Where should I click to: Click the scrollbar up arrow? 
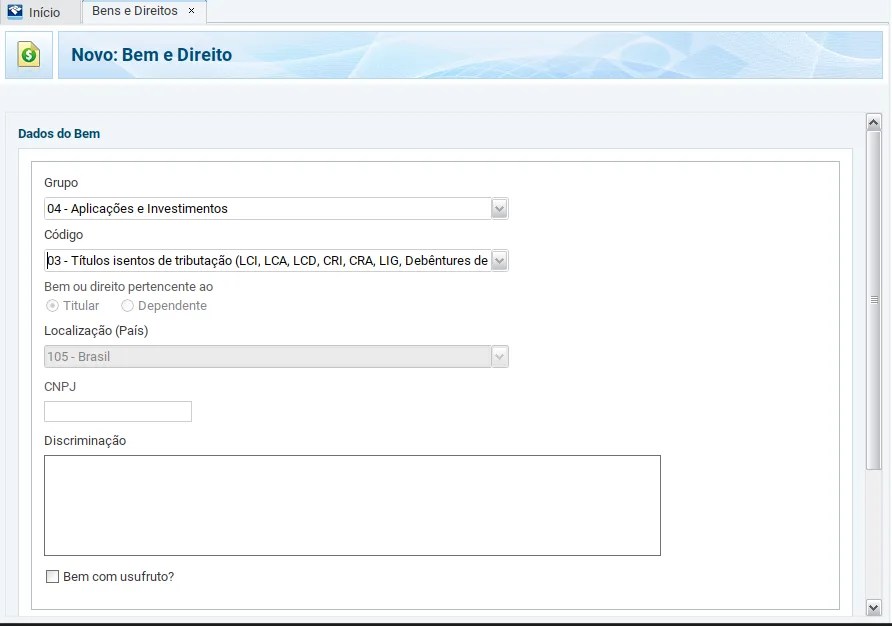coord(873,122)
